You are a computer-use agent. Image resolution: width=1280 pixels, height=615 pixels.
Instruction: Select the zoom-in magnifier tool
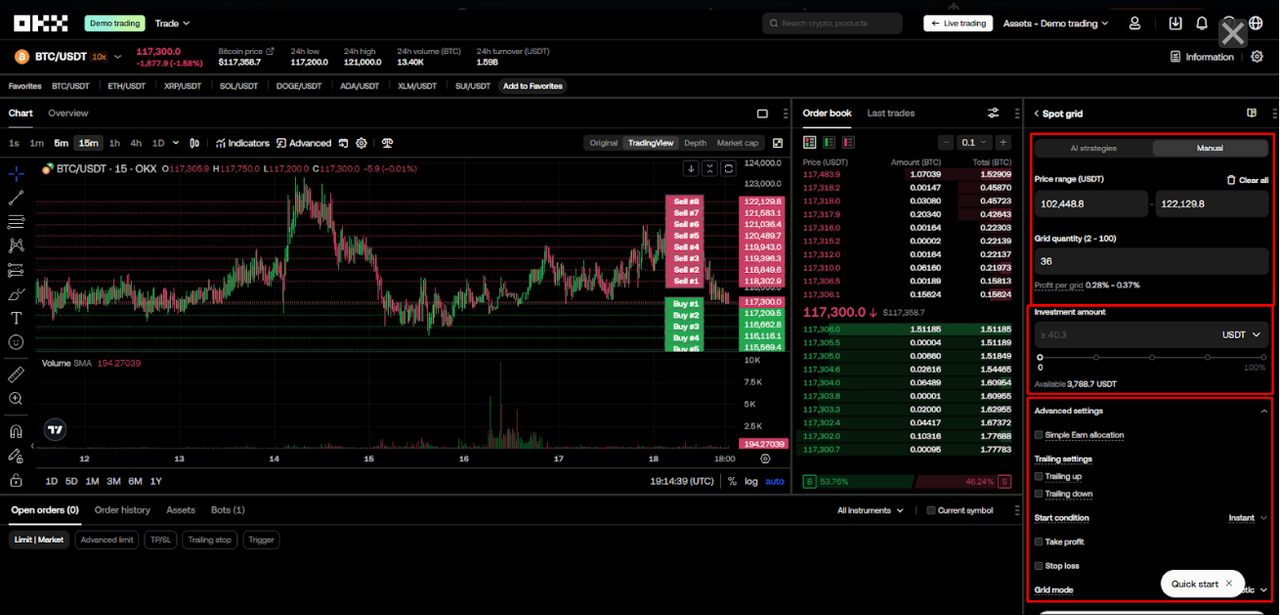(x=16, y=398)
